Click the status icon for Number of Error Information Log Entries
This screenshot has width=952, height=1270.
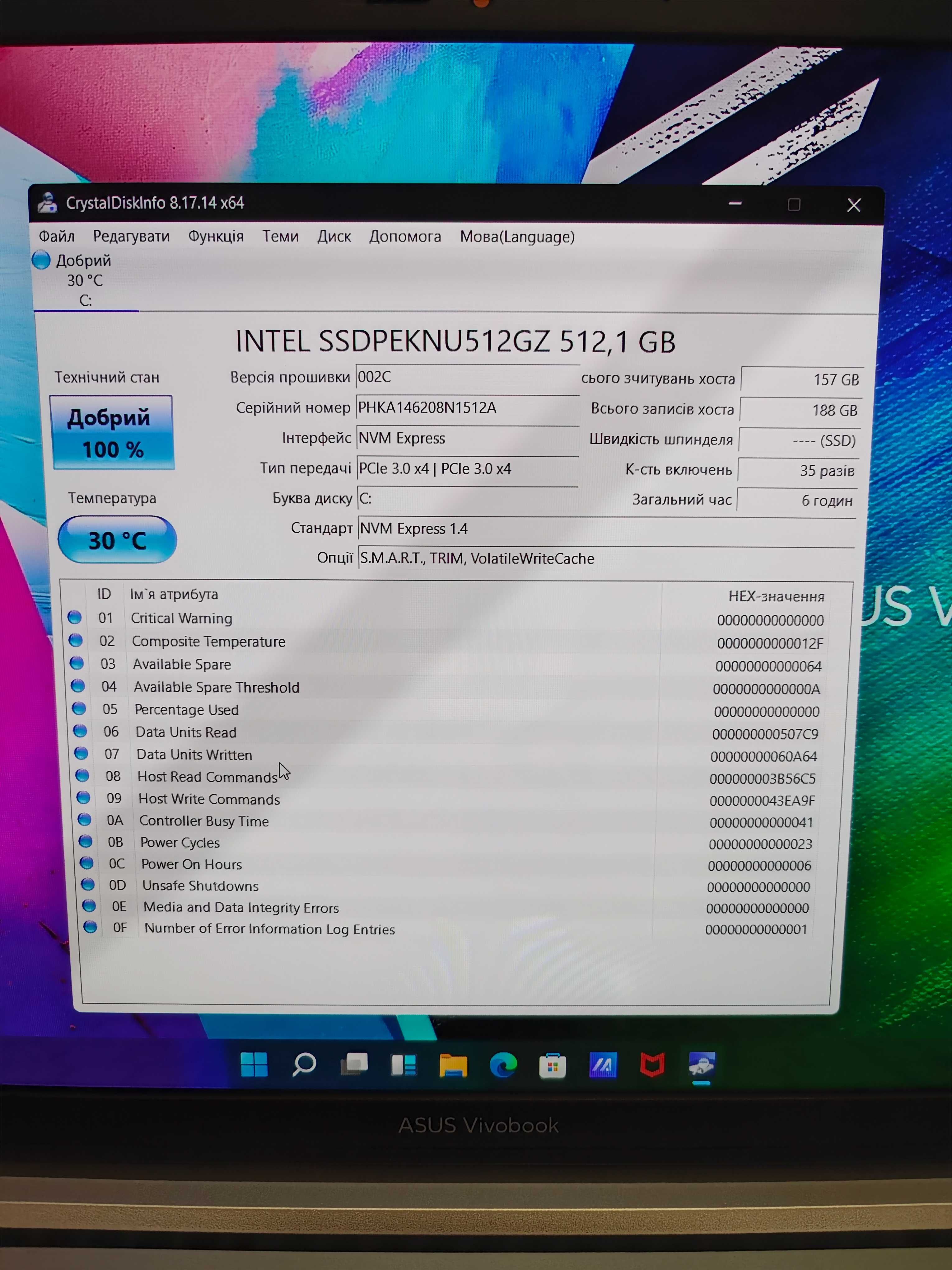coord(90,927)
